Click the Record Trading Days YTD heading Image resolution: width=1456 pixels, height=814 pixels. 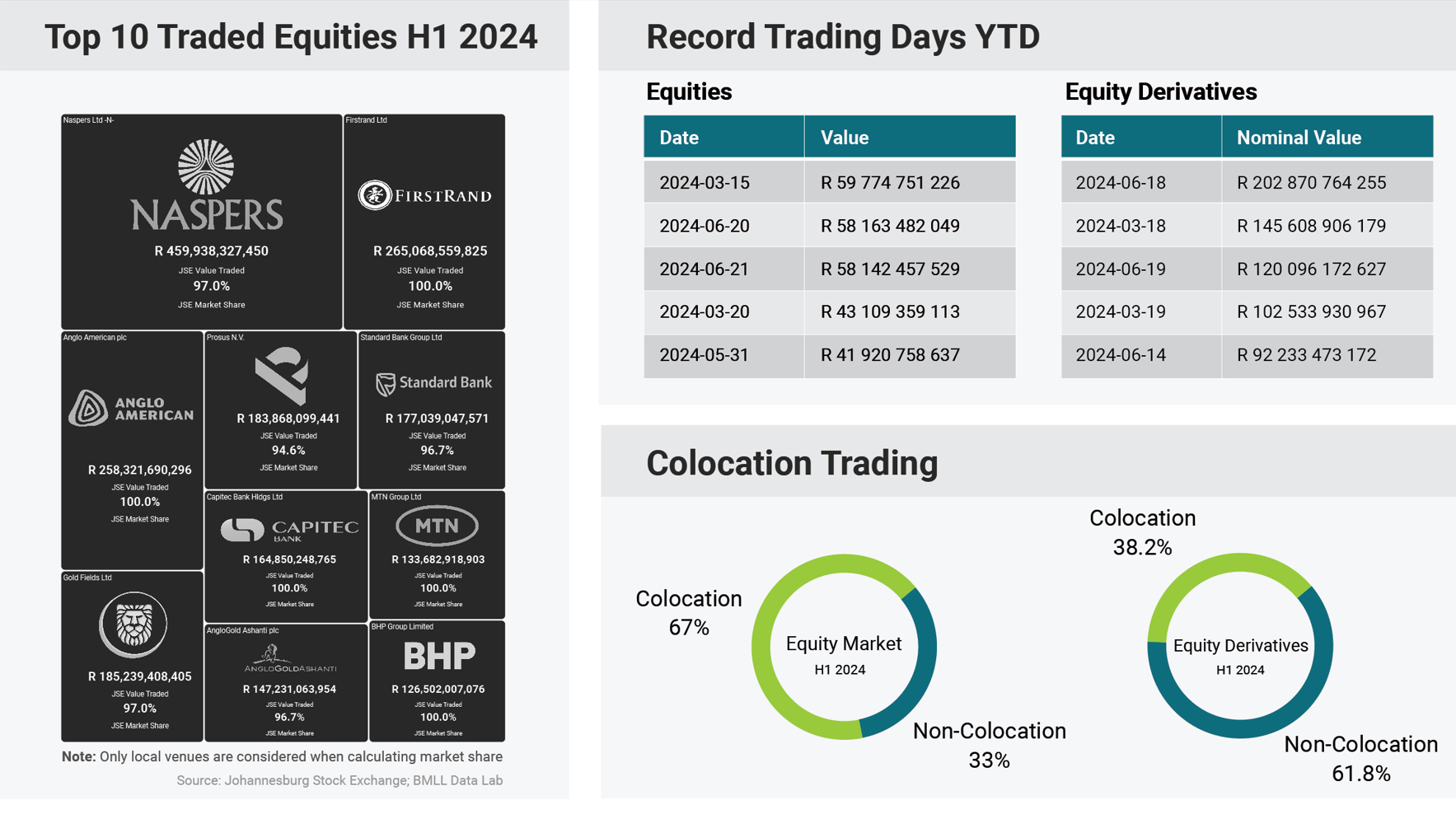843,37
